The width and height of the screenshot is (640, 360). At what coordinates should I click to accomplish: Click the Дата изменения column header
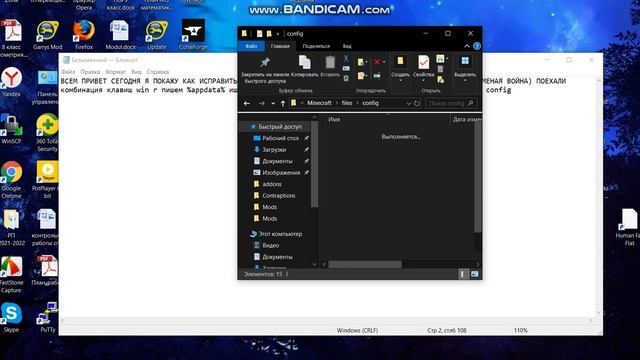466,120
